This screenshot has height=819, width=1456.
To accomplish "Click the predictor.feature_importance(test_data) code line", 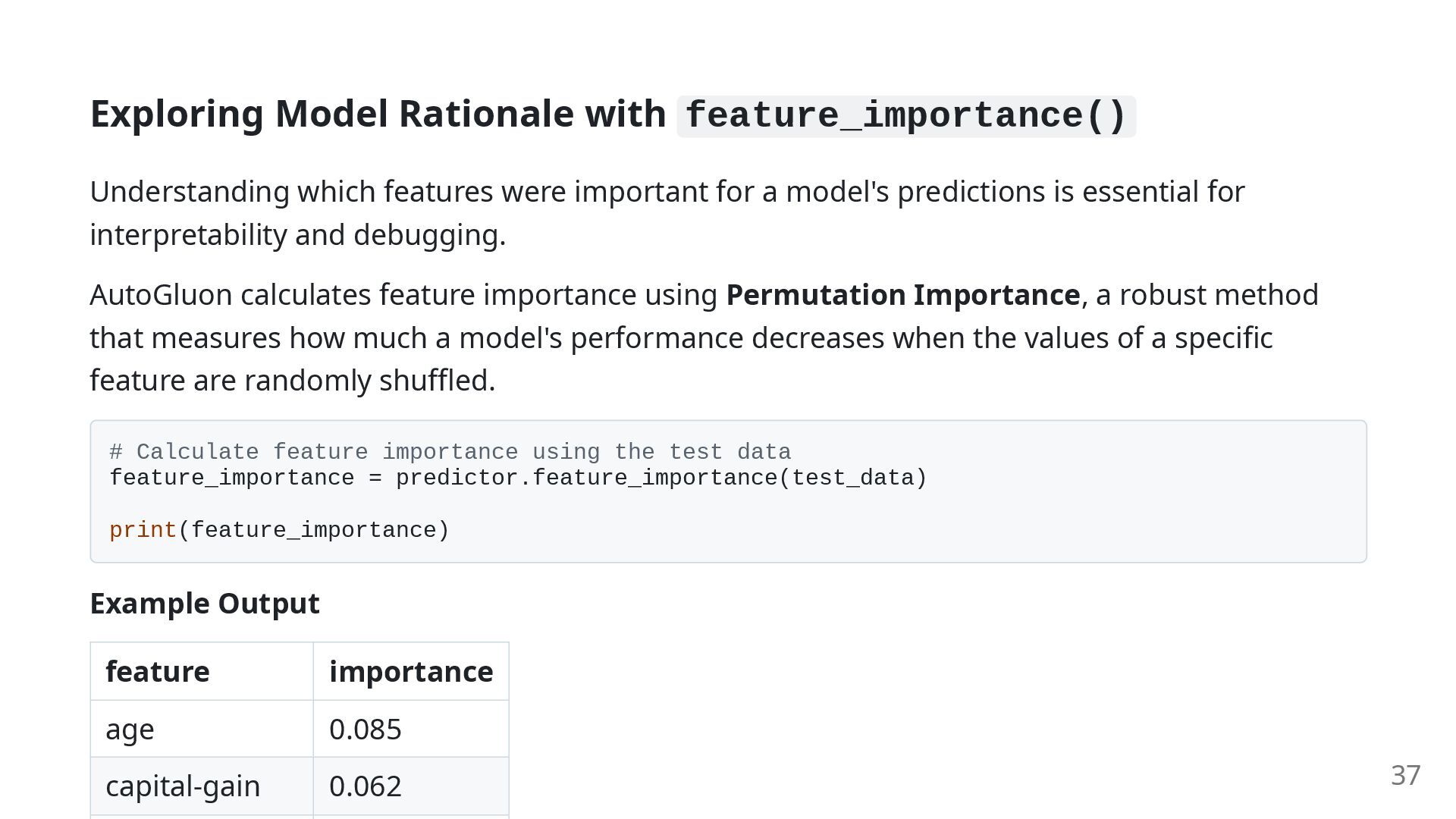I will pos(518,478).
